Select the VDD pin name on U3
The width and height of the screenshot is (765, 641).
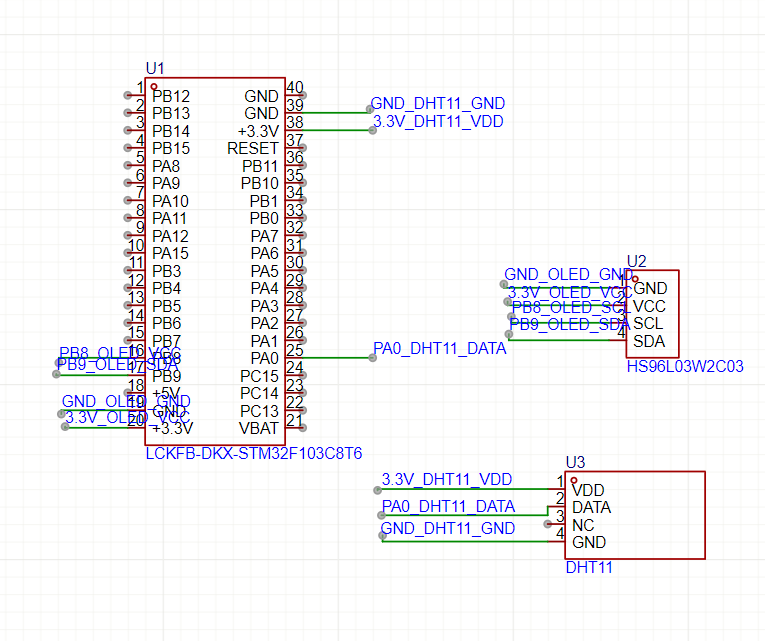coord(588,489)
